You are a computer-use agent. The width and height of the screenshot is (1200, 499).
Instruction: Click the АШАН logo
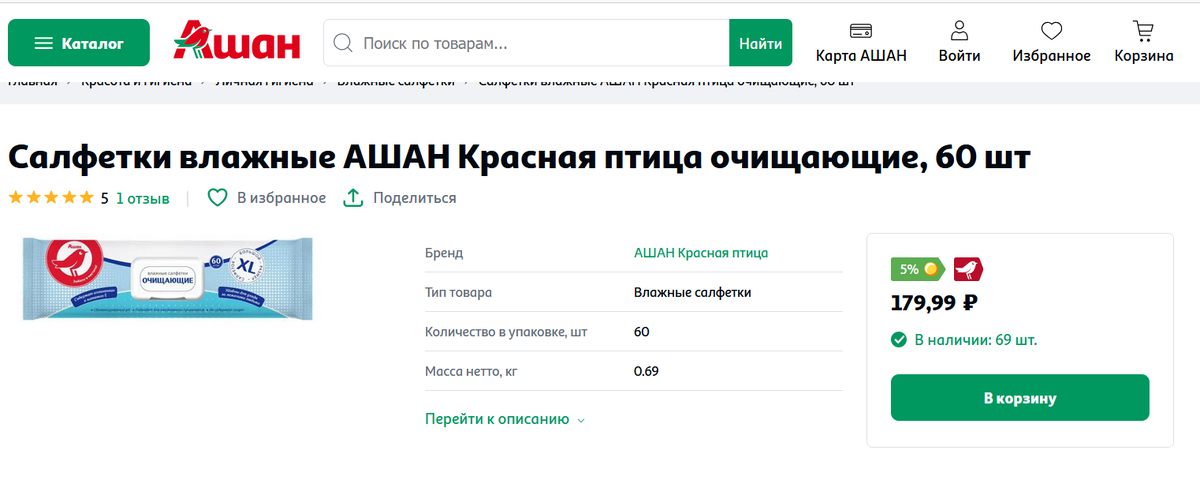pos(236,42)
